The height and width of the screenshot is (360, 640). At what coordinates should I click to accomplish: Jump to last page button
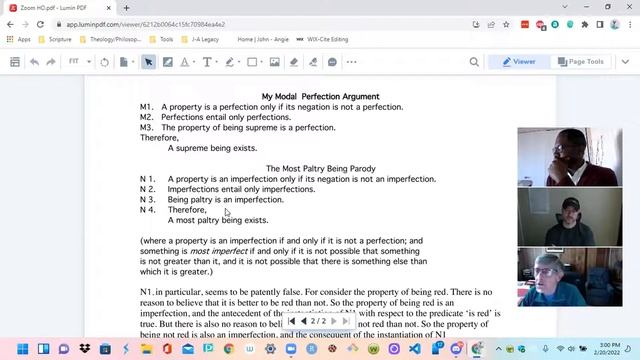pyautogui.click(x=346, y=321)
